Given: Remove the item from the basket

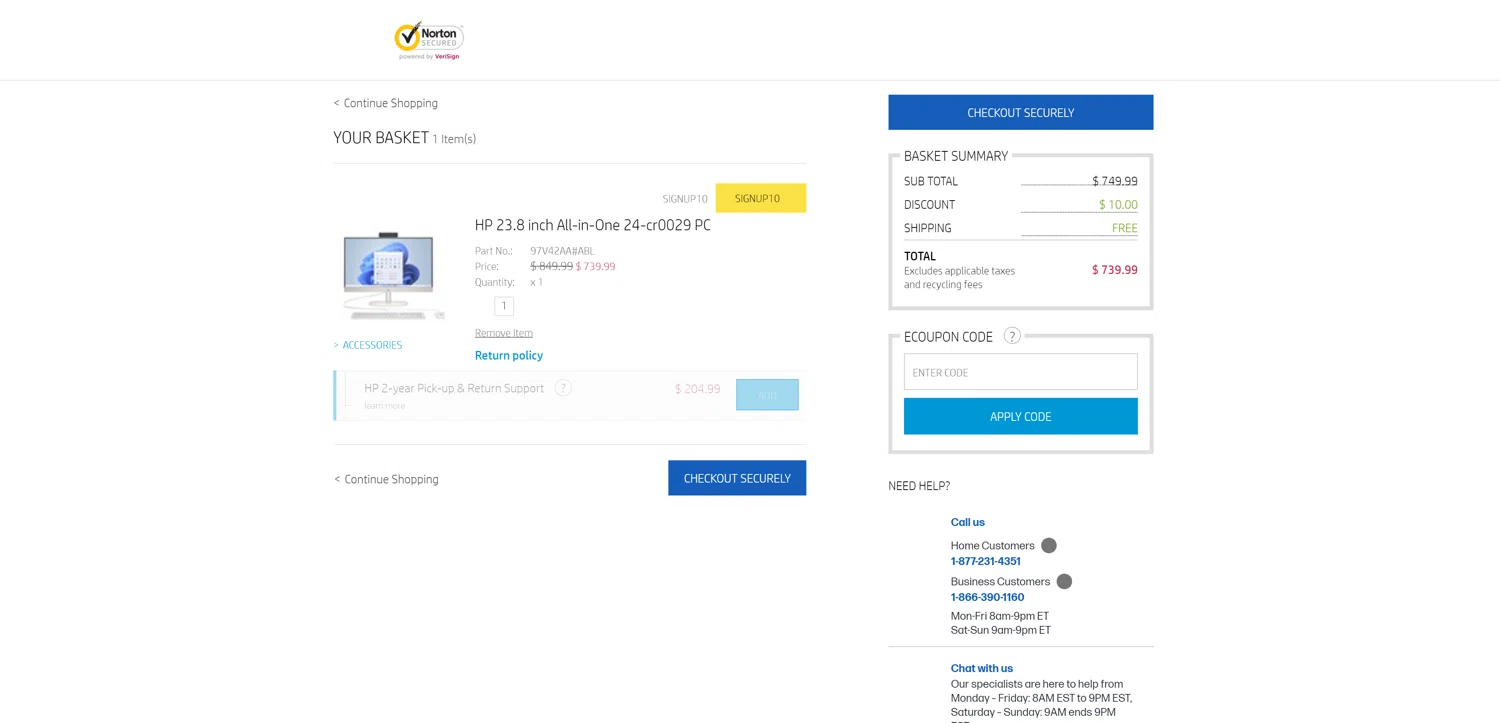Looking at the screenshot, I should 504,333.
